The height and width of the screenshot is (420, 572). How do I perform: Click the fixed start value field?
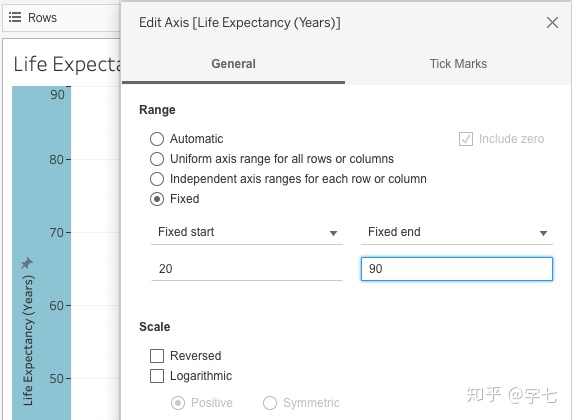(x=247, y=269)
